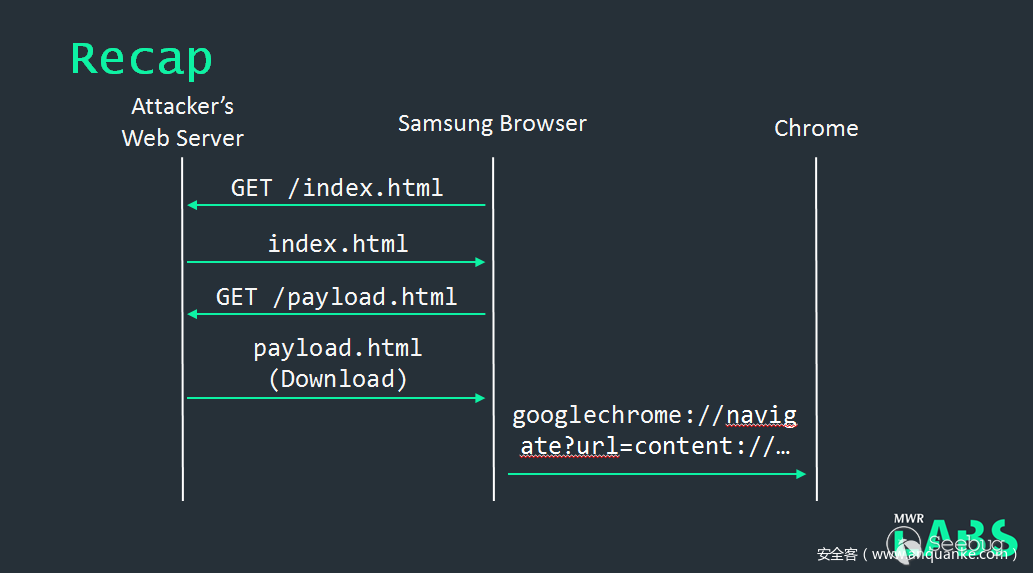Click the 'Recap' slide title

click(142, 60)
